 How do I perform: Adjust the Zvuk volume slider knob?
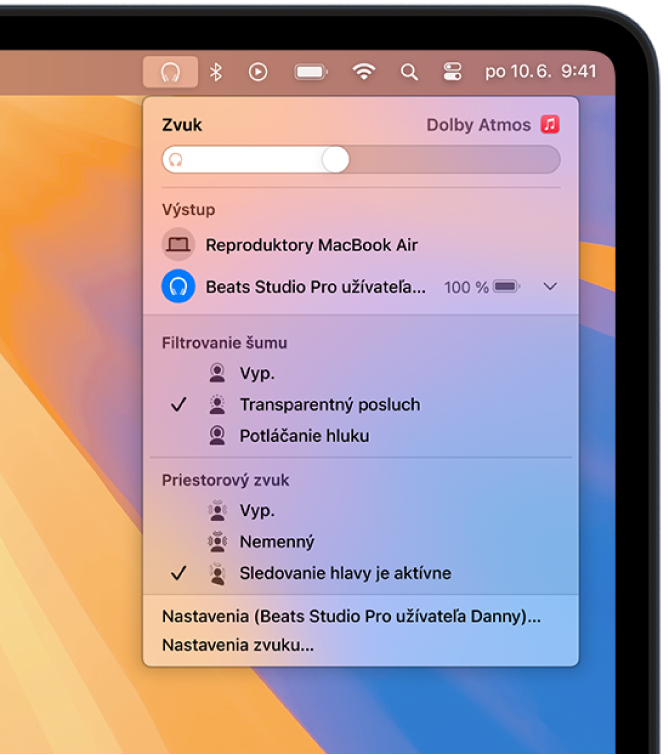(x=336, y=159)
